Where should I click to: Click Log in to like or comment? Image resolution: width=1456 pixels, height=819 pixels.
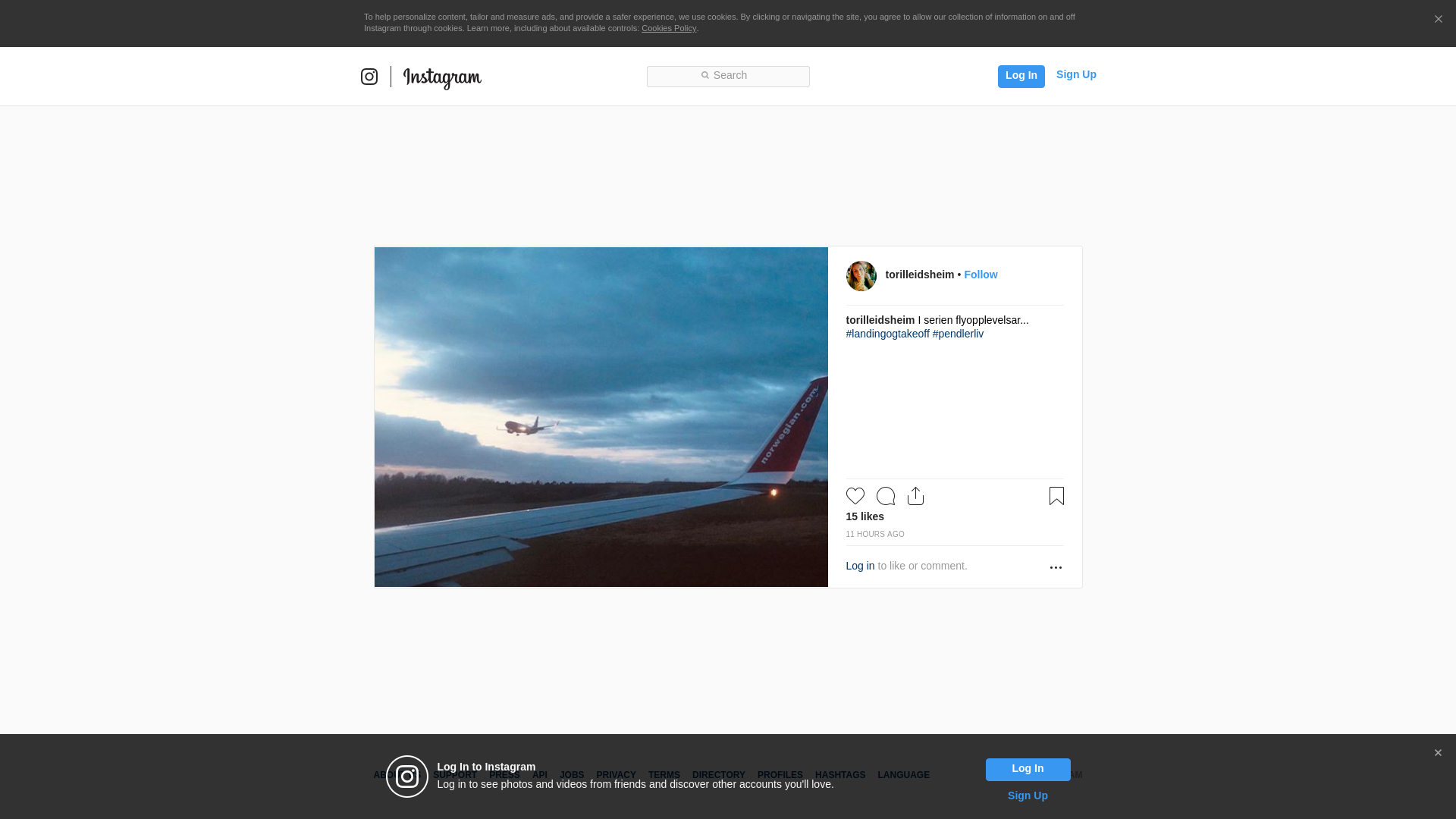coord(860,566)
